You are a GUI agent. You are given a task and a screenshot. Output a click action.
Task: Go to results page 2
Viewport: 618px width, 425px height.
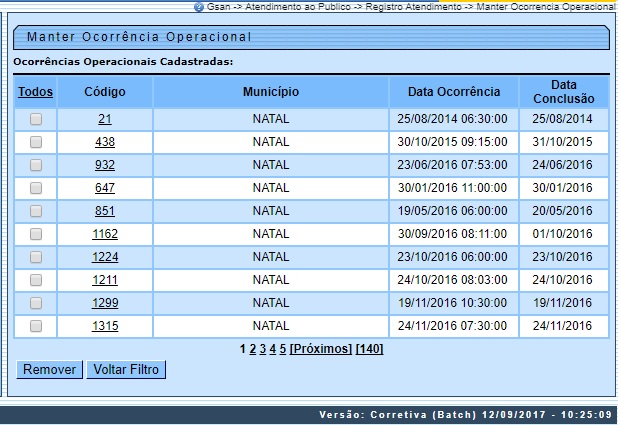click(x=253, y=349)
